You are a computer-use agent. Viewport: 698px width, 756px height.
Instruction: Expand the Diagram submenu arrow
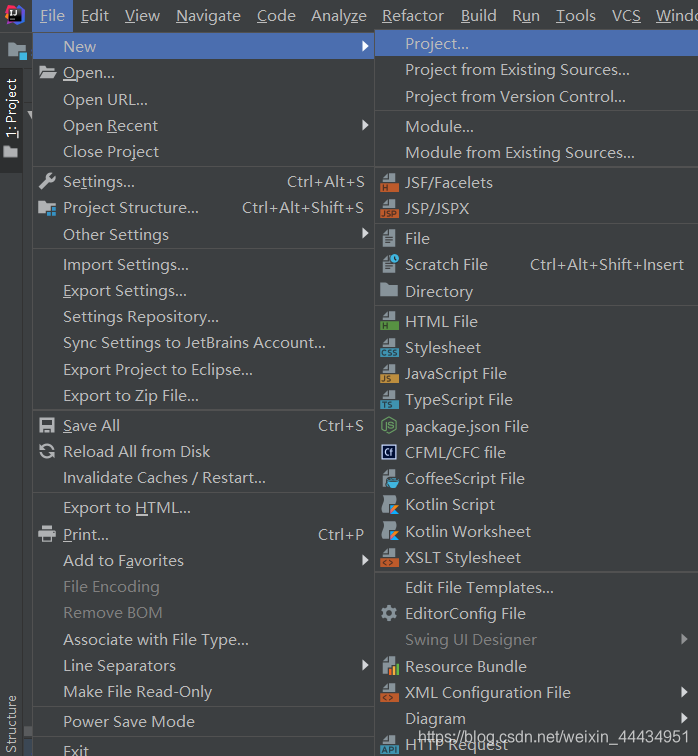click(x=684, y=718)
